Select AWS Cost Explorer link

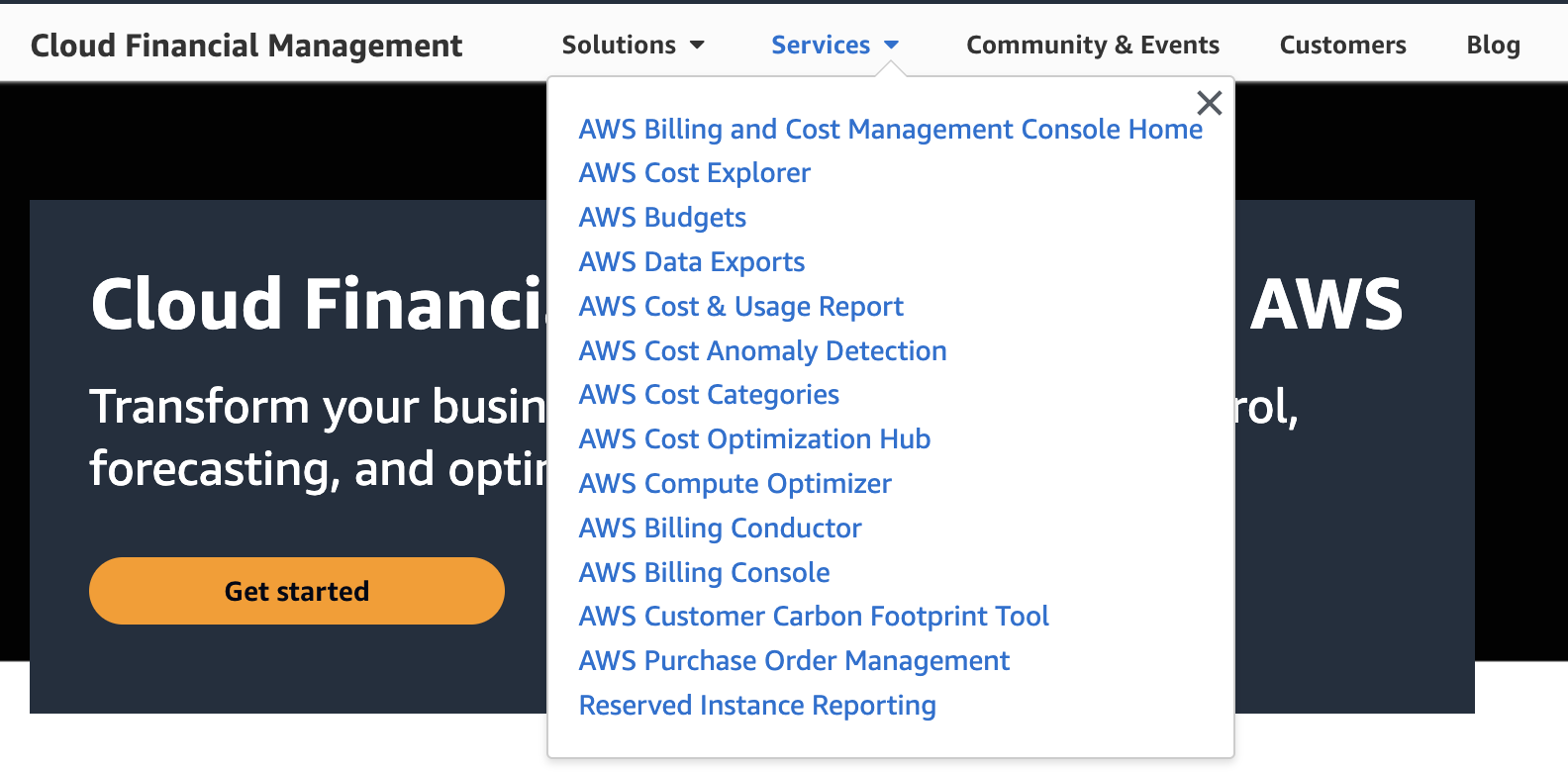[695, 173]
